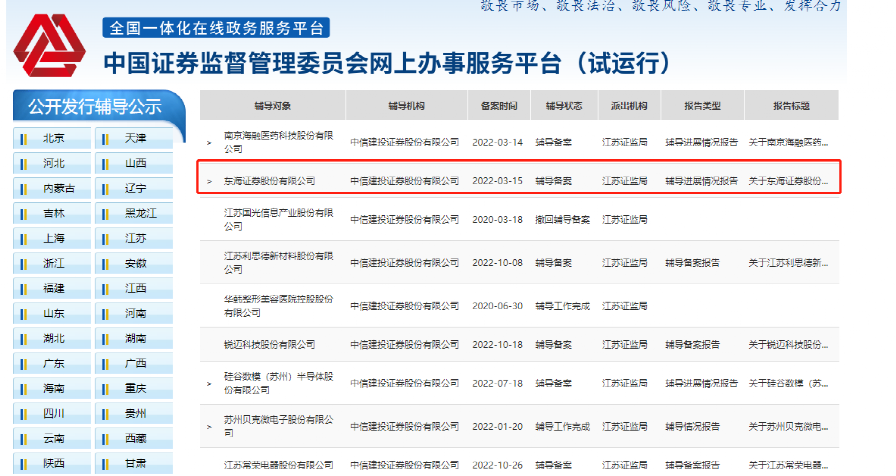The image size is (896, 476).
Task: Choose the 广东 region
Action: pos(52,363)
